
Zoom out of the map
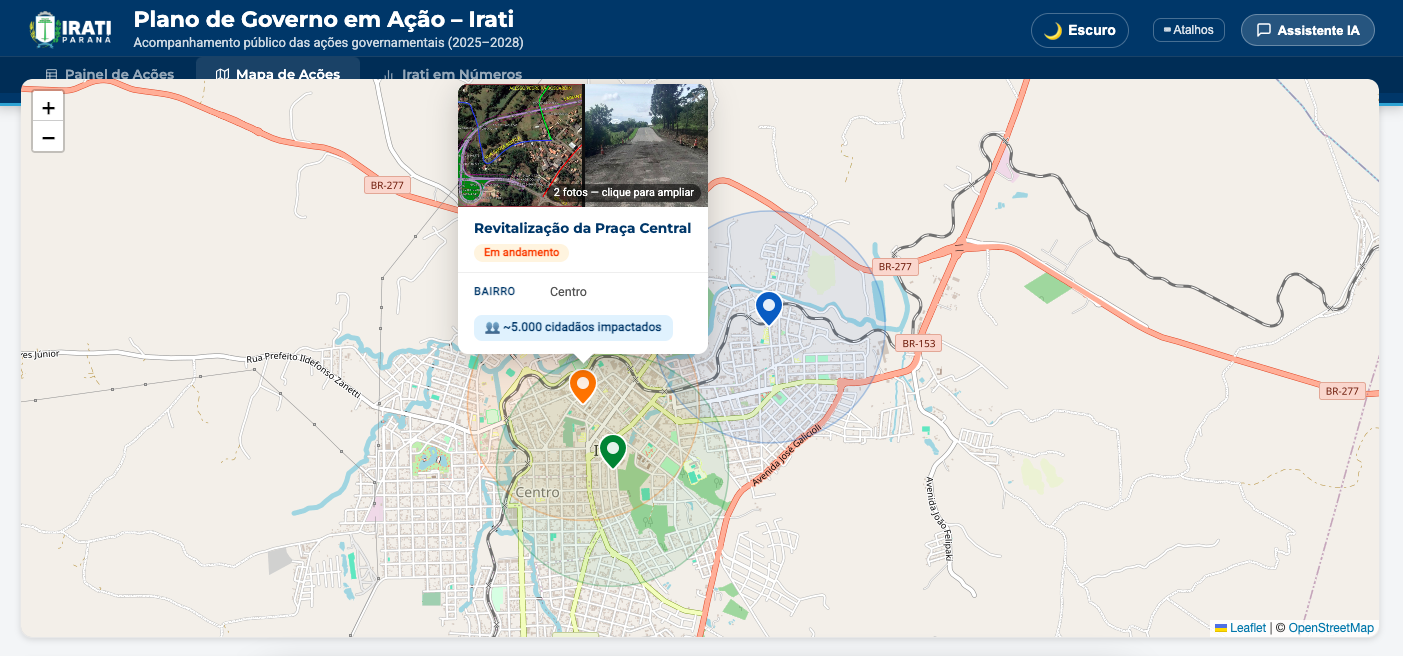[48, 137]
